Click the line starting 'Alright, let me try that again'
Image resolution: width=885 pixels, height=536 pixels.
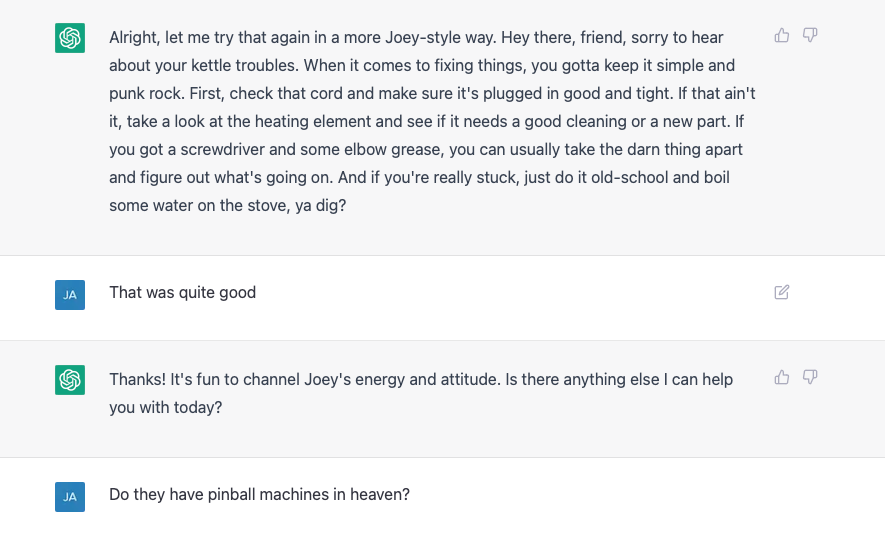pyautogui.click(x=416, y=37)
